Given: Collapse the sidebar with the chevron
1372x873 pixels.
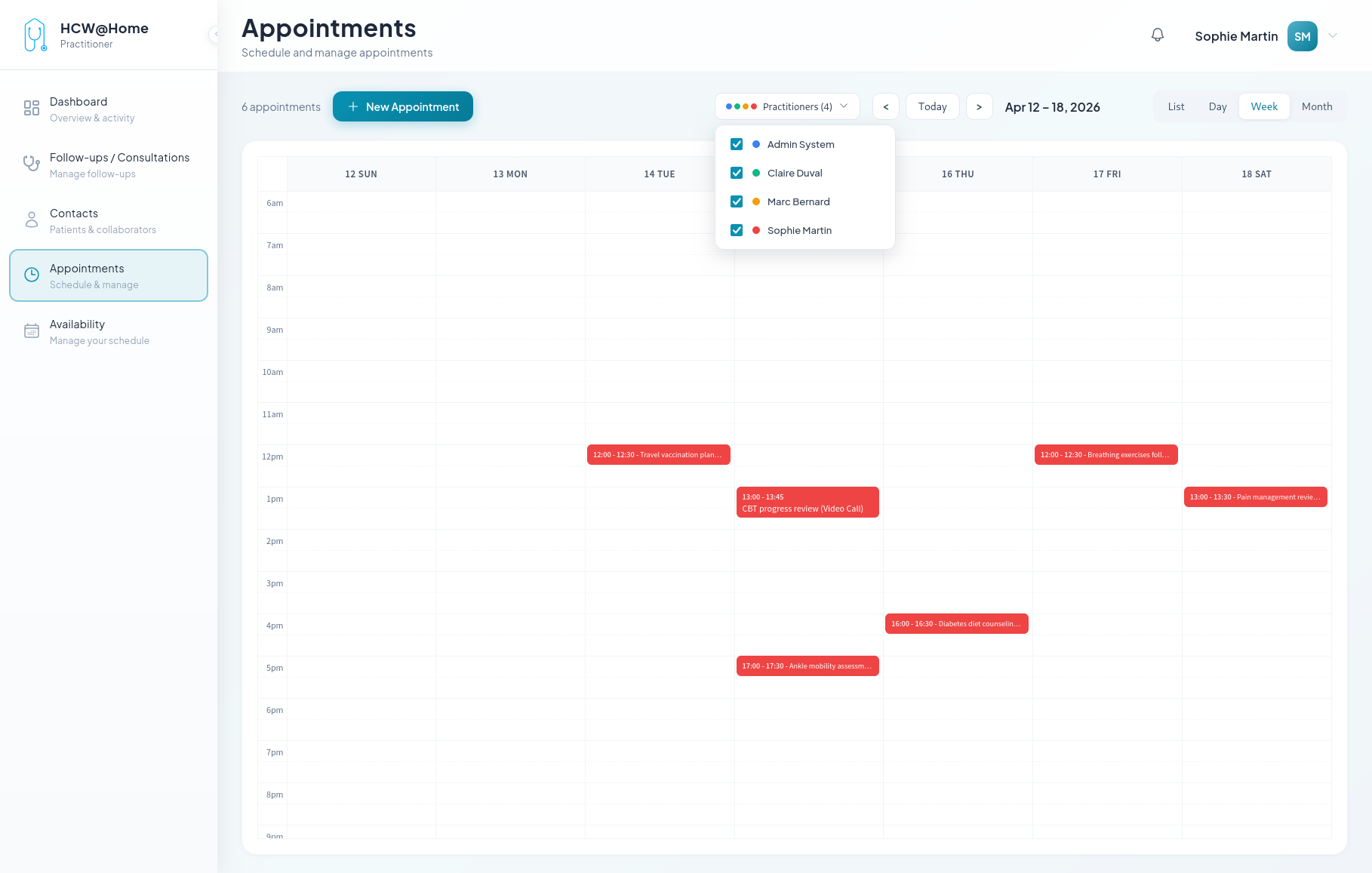Looking at the screenshot, I should [214, 35].
